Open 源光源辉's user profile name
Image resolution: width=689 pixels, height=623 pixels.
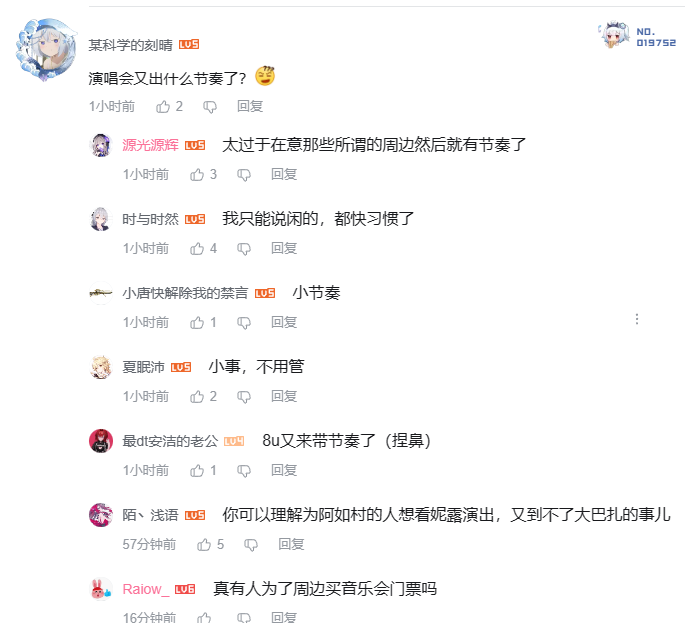[150, 145]
